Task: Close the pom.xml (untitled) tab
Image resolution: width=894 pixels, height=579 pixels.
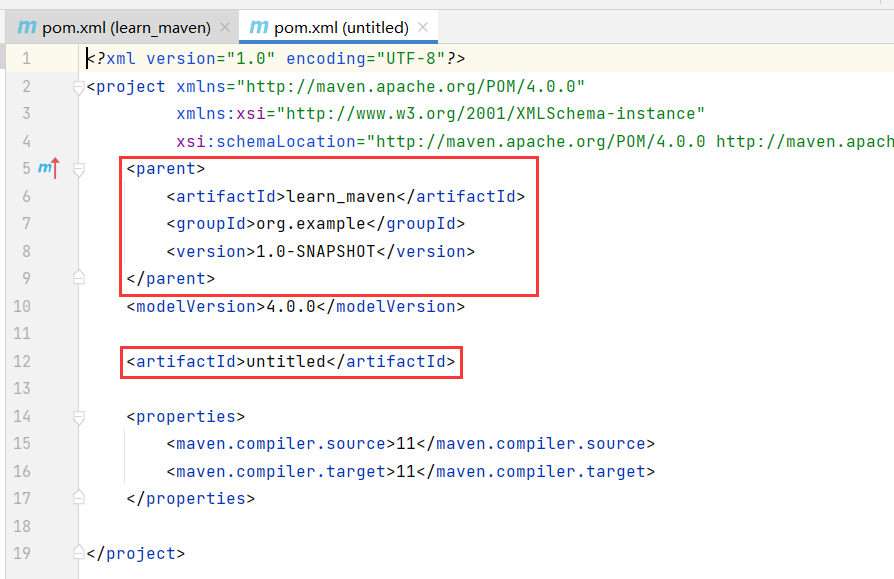Action: coord(423,28)
